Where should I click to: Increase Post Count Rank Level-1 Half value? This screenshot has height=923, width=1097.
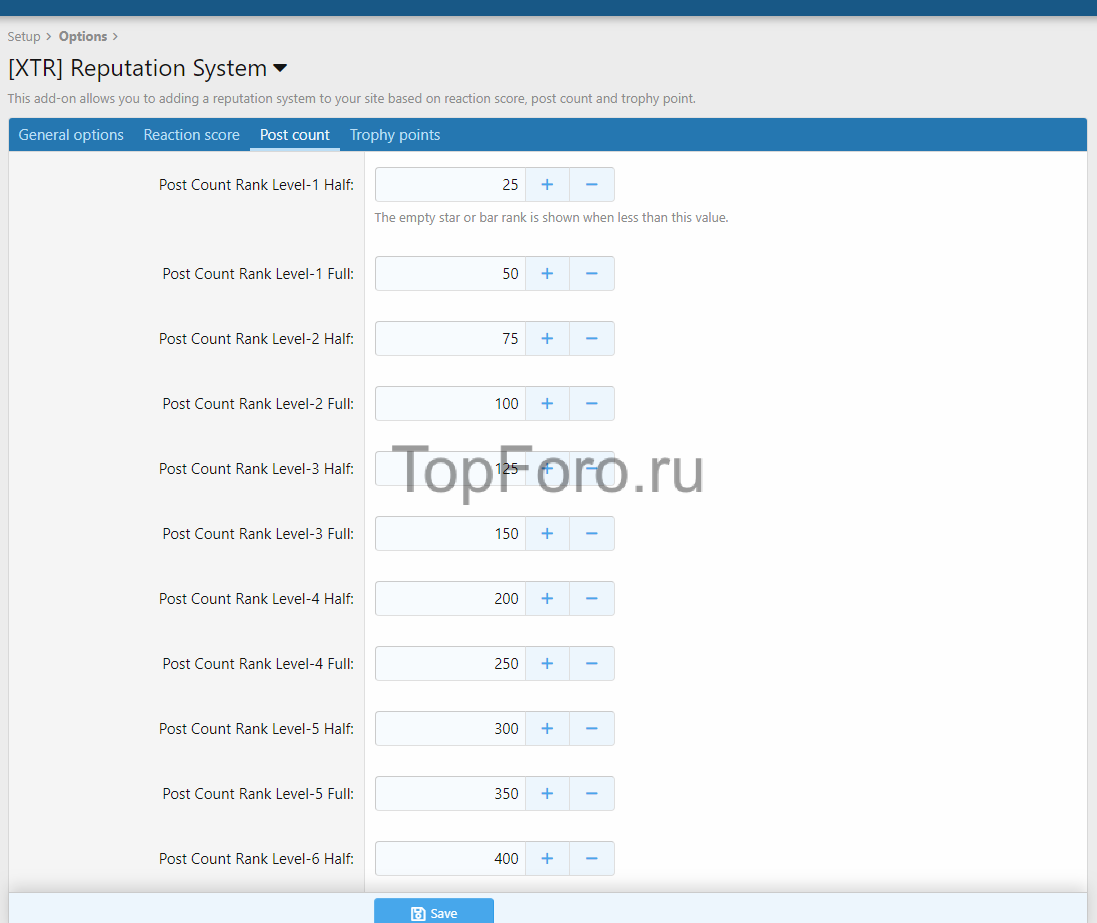click(x=547, y=185)
